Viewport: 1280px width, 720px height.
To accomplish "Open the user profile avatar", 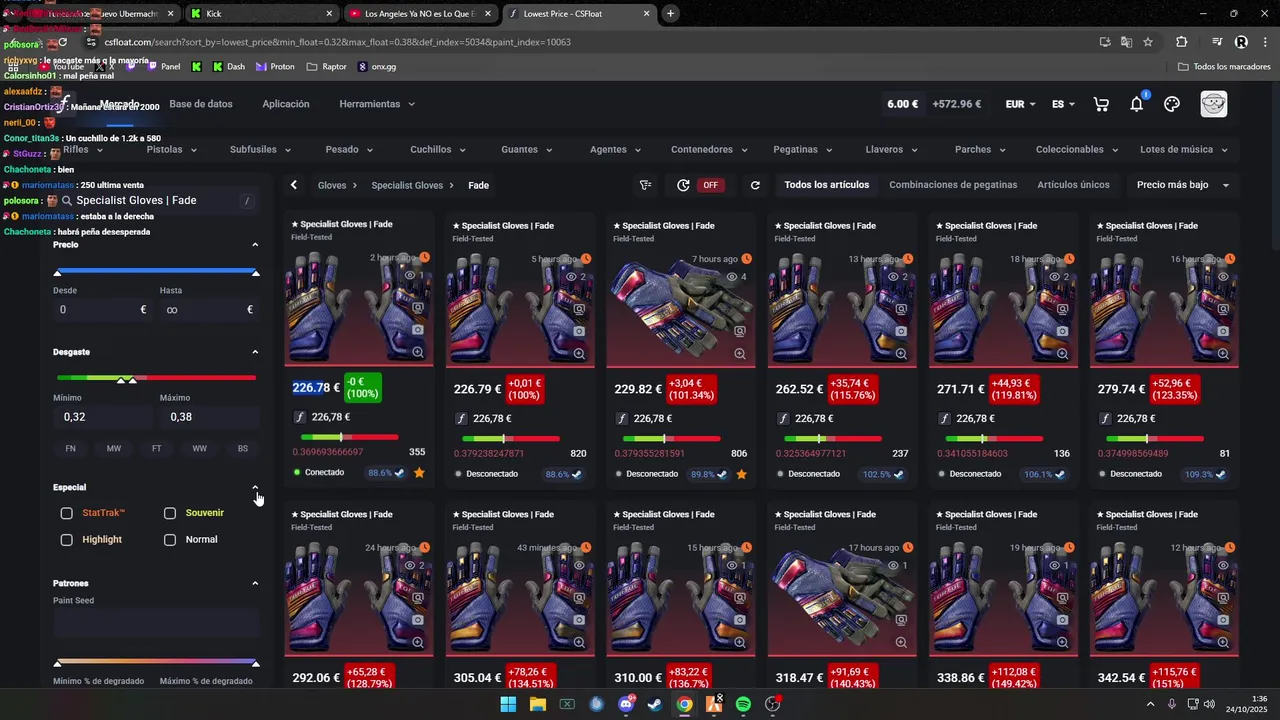I will point(1213,104).
